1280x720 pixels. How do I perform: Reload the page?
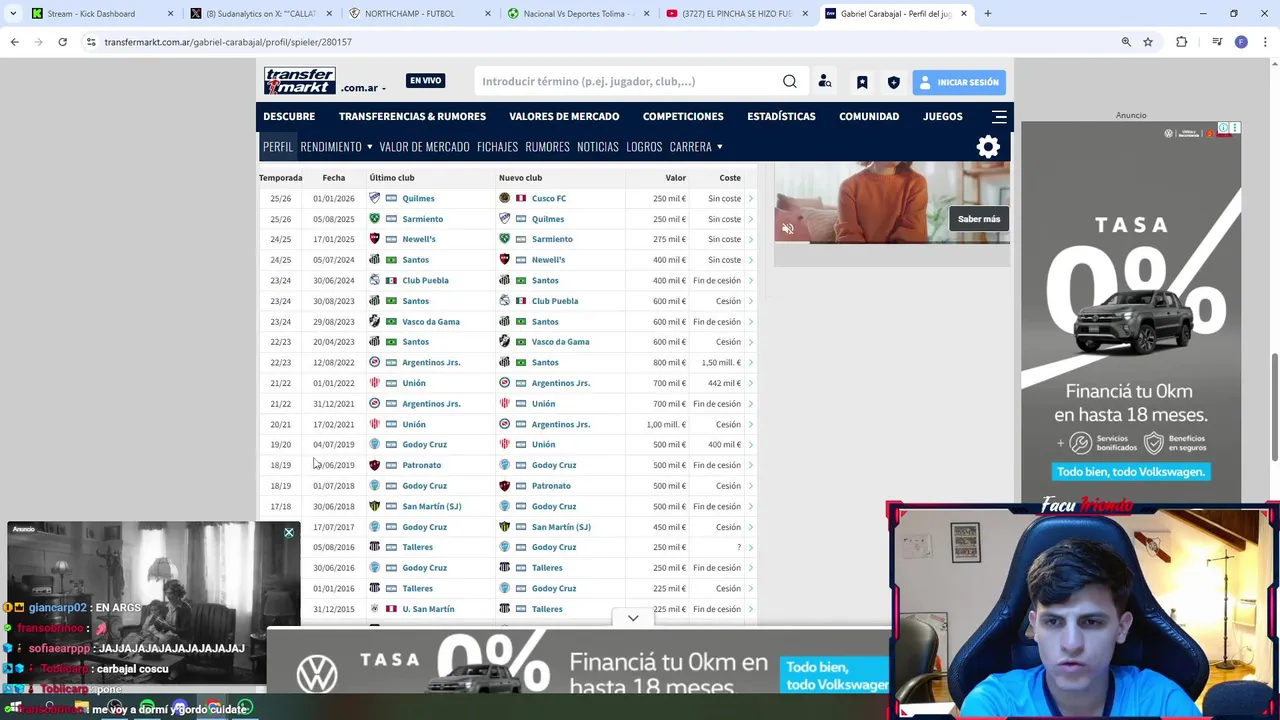62,42
